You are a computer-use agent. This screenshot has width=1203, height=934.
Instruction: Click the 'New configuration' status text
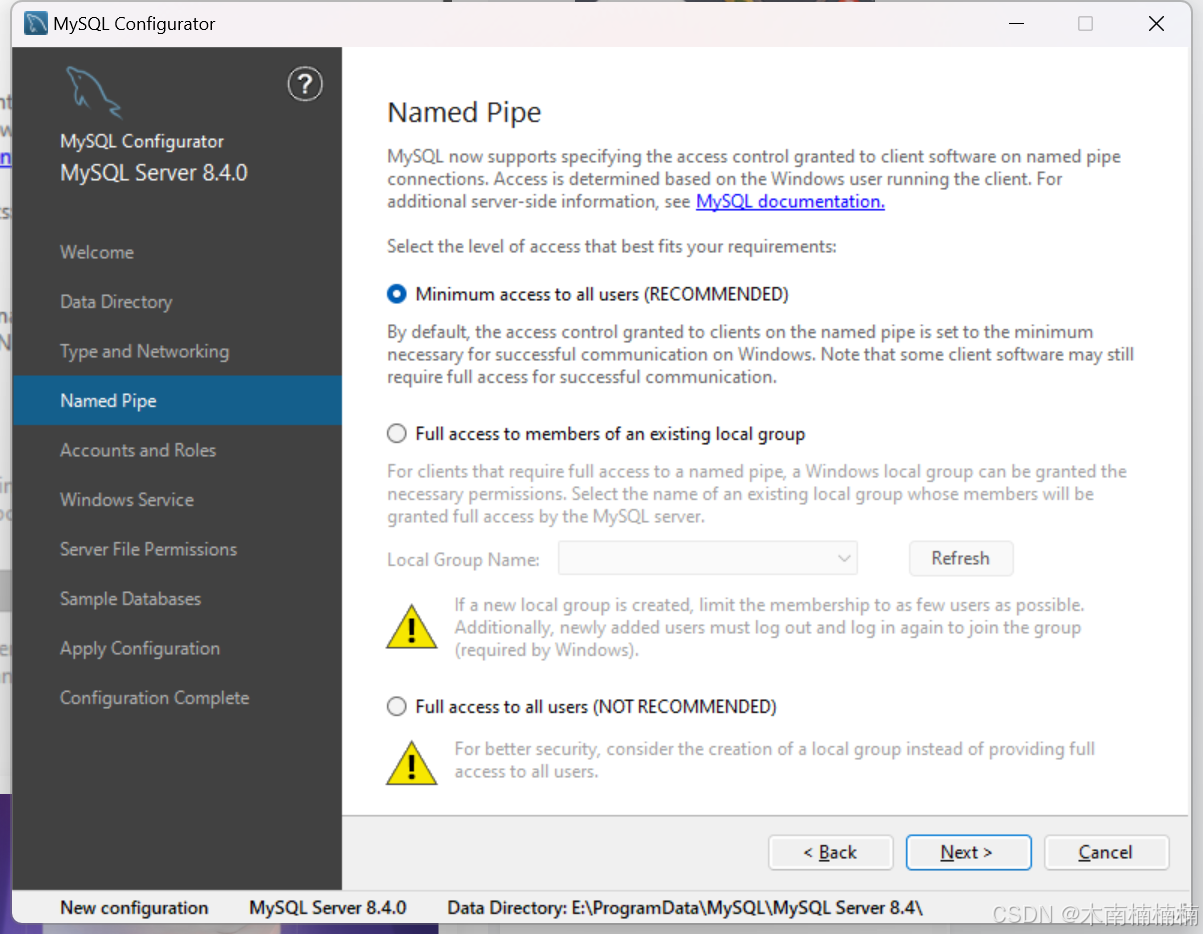pos(134,908)
